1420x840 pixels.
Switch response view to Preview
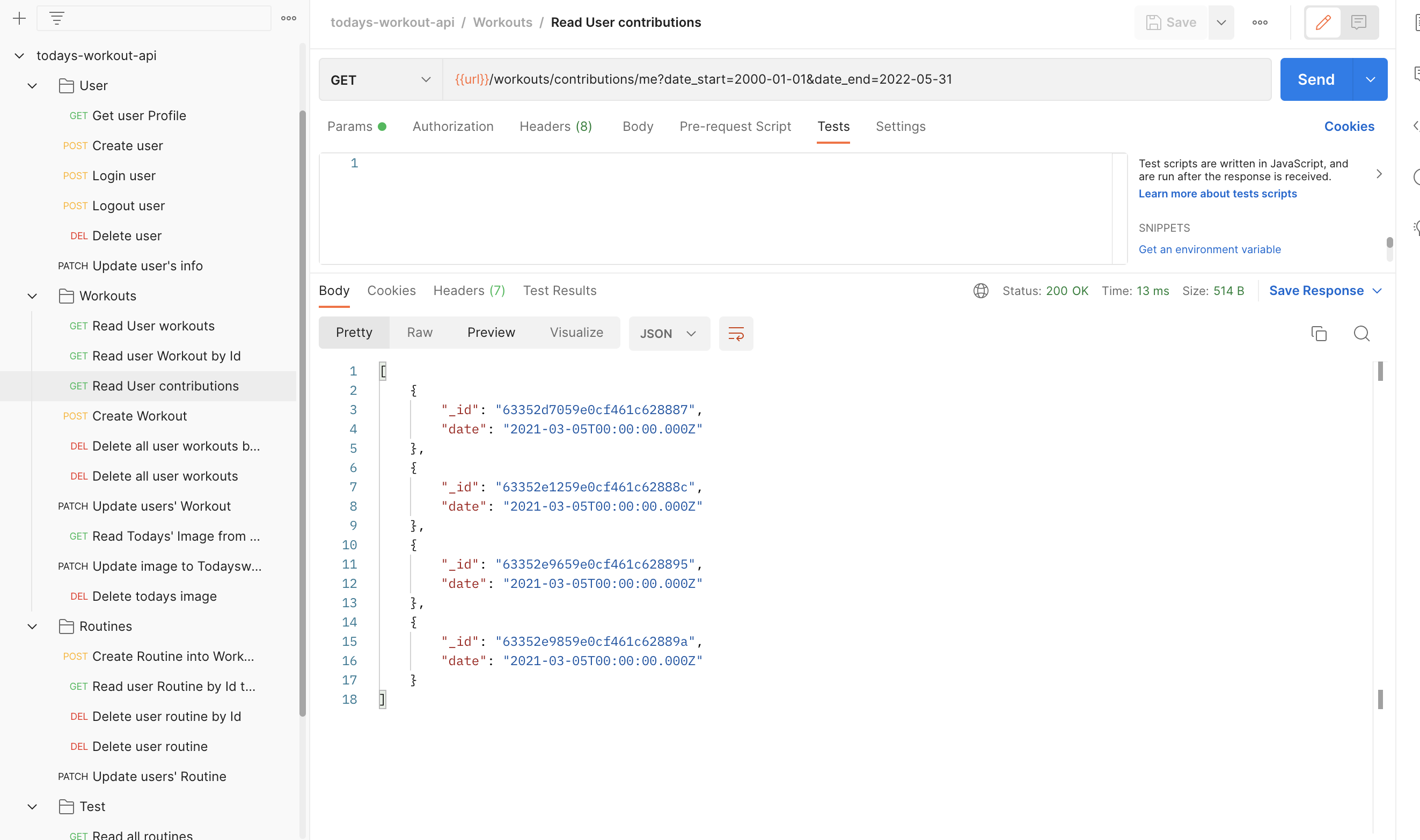click(x=491, y=332)
